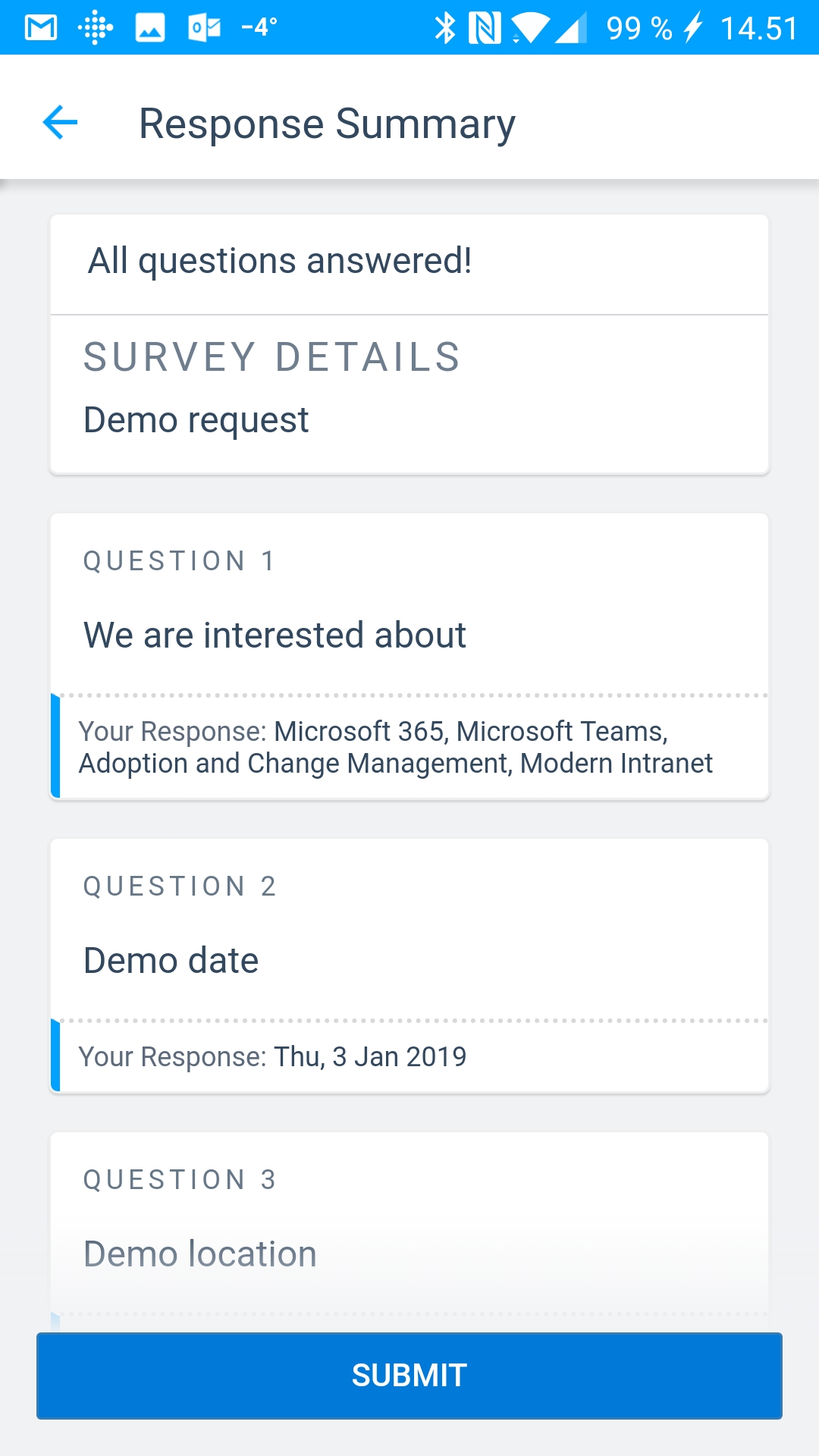Open the Gmail notification icon

[x=41, y=28]
